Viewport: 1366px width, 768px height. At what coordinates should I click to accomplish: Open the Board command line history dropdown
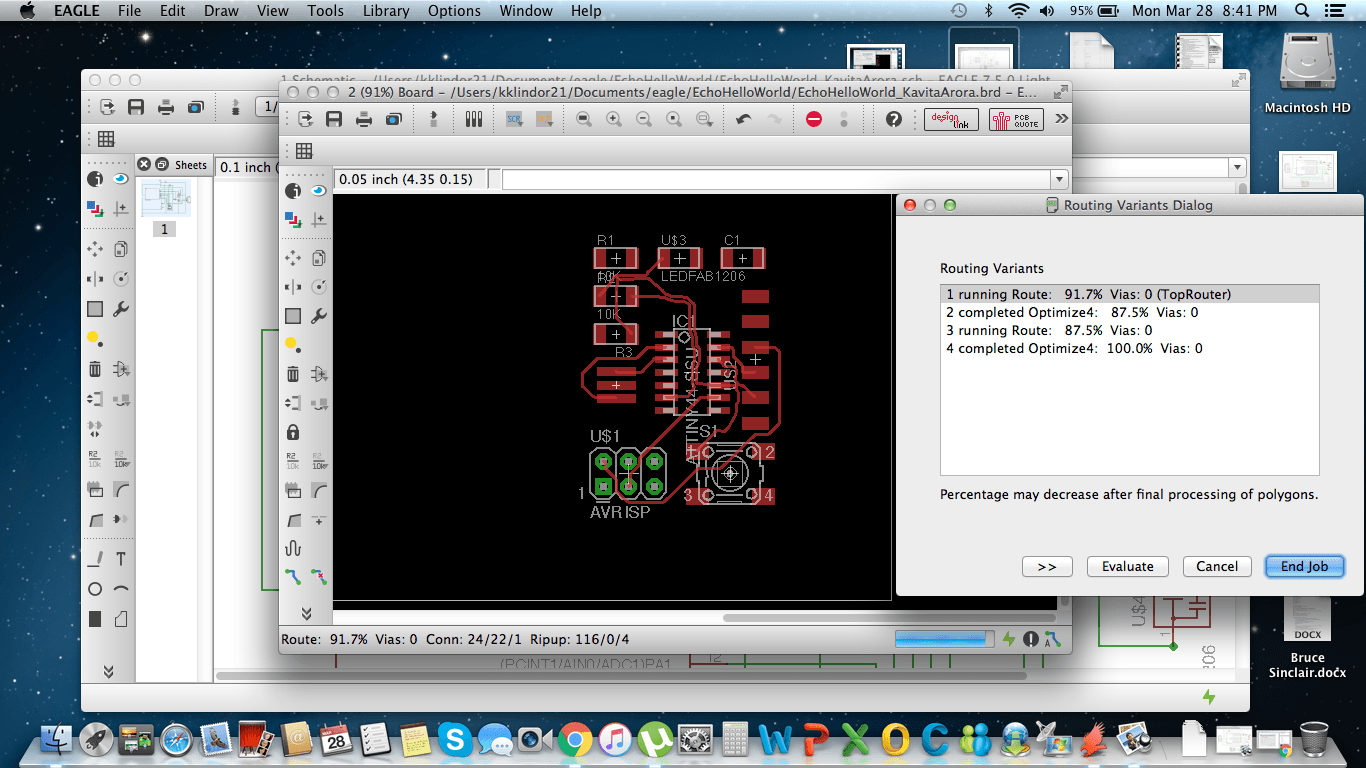point(1060,179)
